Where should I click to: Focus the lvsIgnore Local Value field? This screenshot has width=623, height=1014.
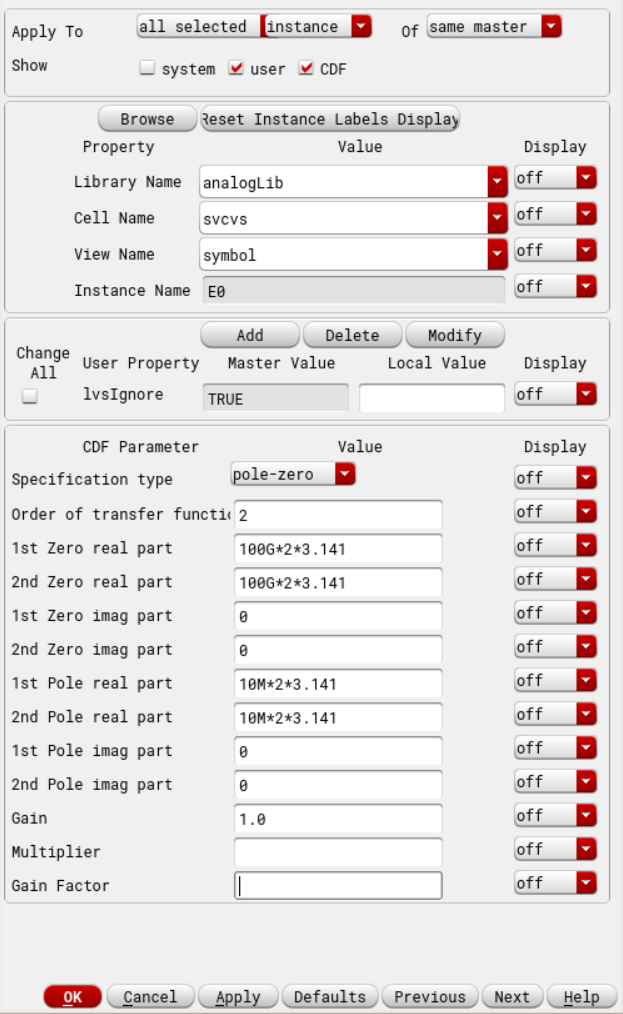(x=432, y=398)
